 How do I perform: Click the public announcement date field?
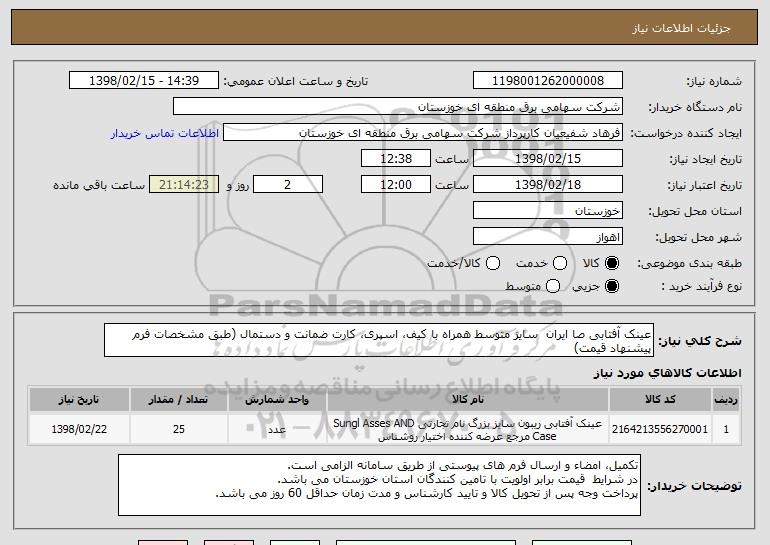click(144, 81)
